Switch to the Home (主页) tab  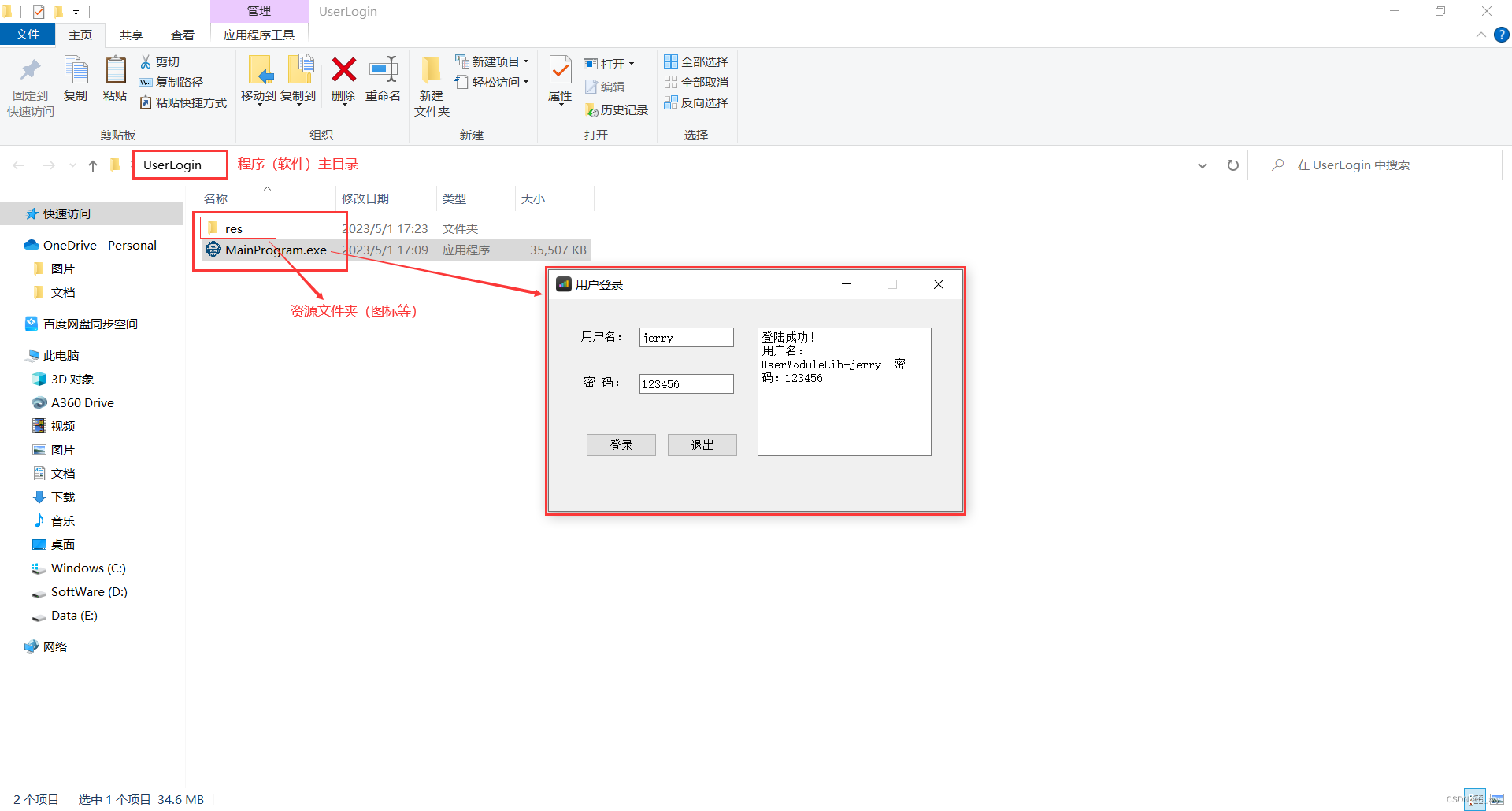tap(80, 35)
